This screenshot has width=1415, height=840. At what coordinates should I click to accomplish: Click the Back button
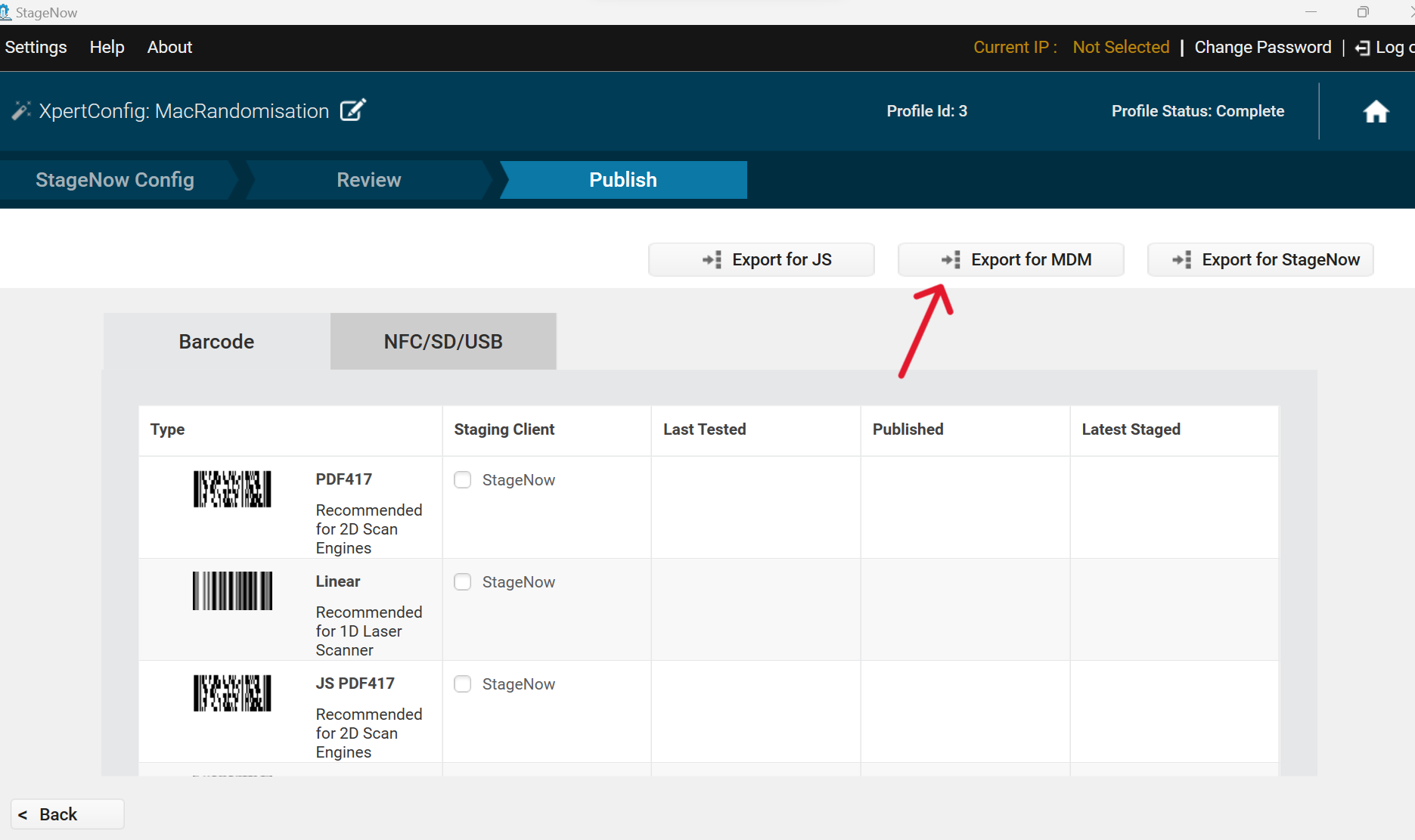(67, 814)
